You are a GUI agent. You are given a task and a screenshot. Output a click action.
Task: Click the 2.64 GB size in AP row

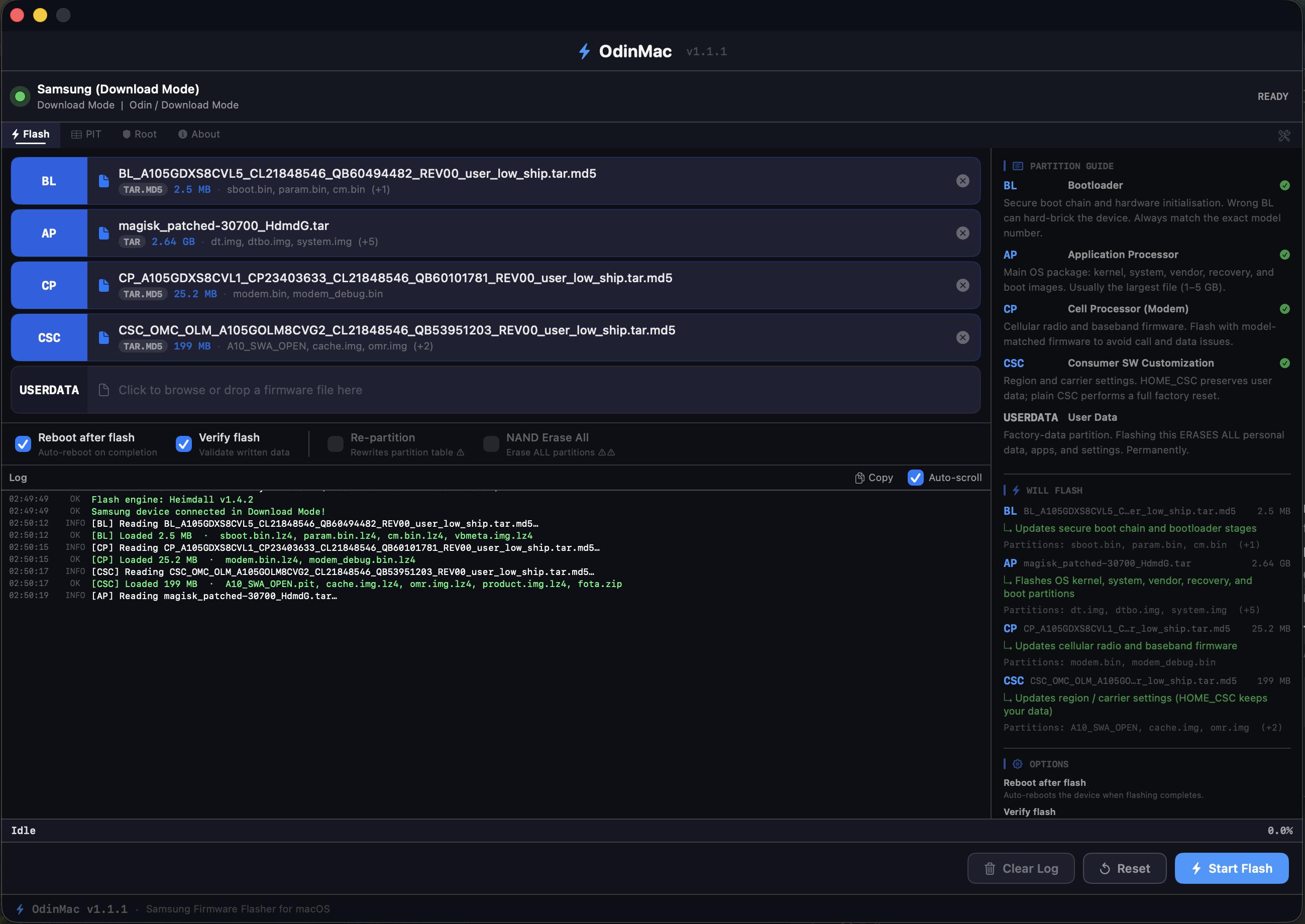pos(173,242)
